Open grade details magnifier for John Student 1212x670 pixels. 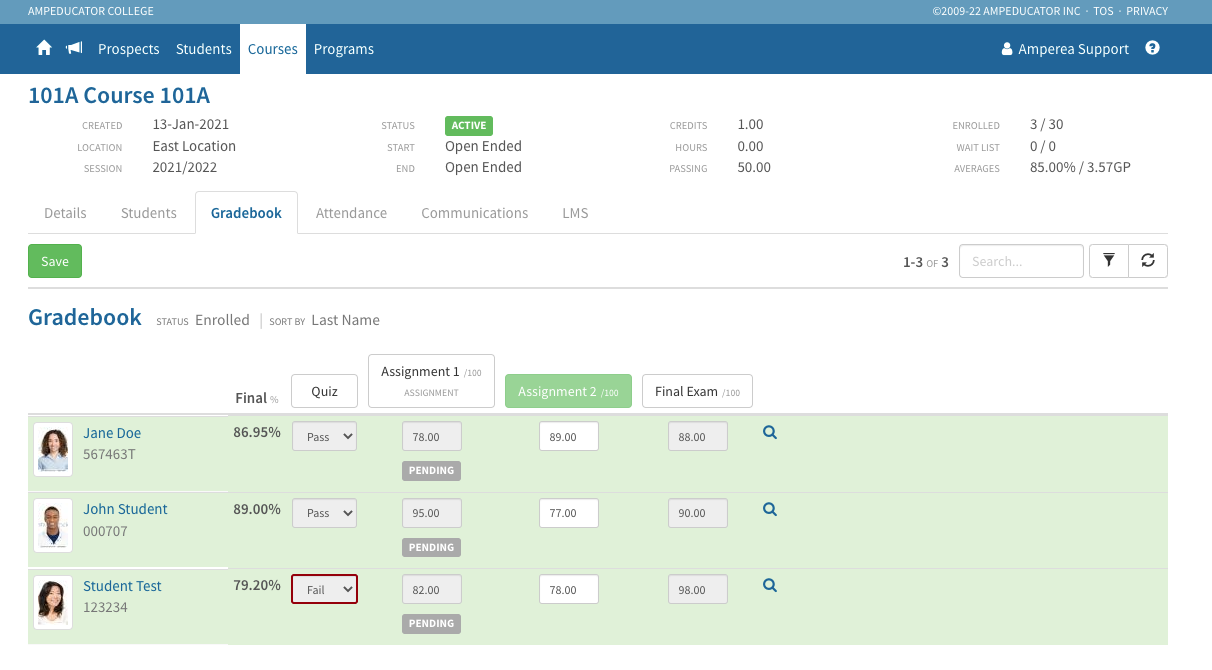point(769,509)
